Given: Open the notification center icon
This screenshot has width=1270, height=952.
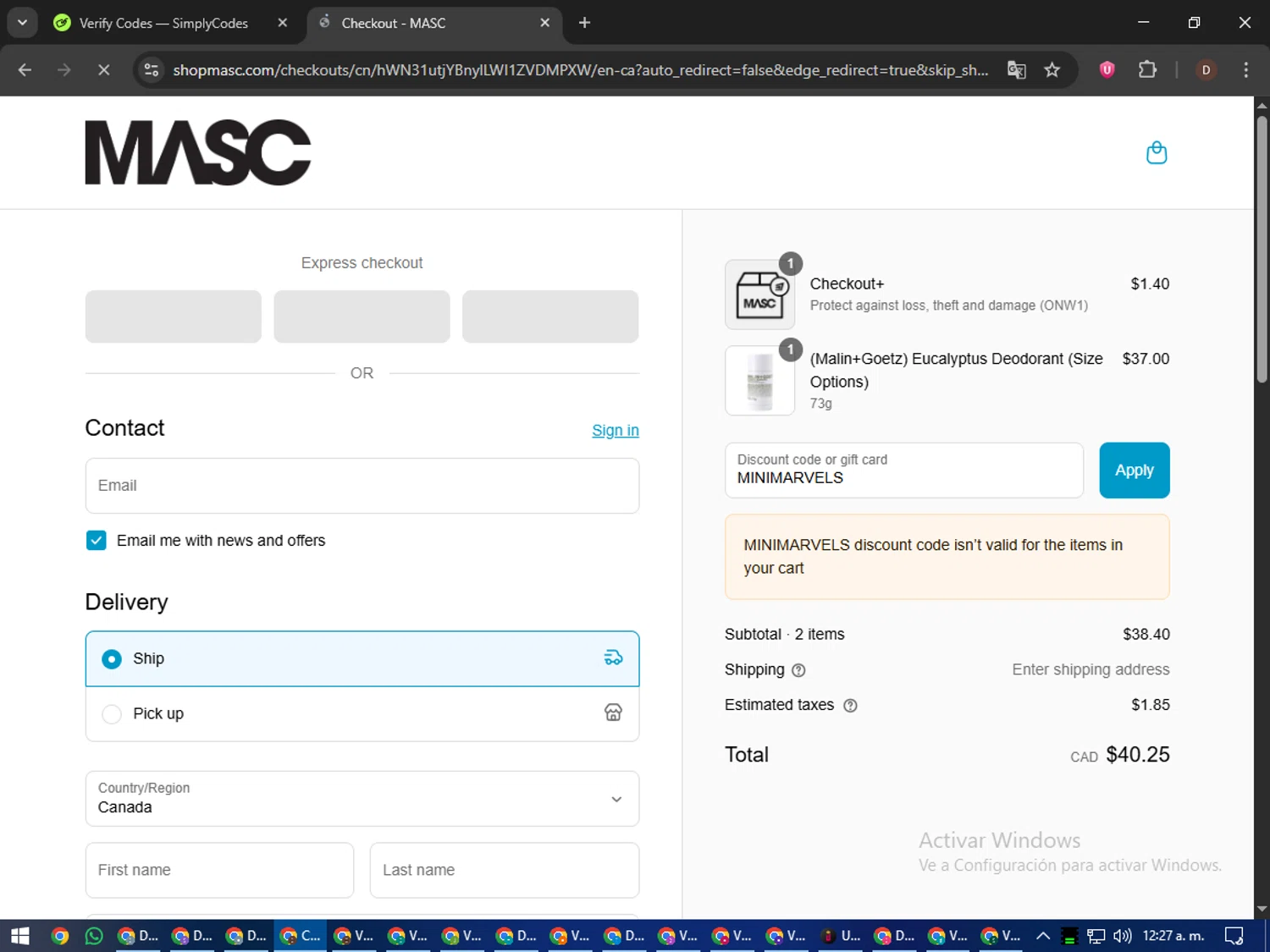Looking at the screenshot, I should [1234, 936].
